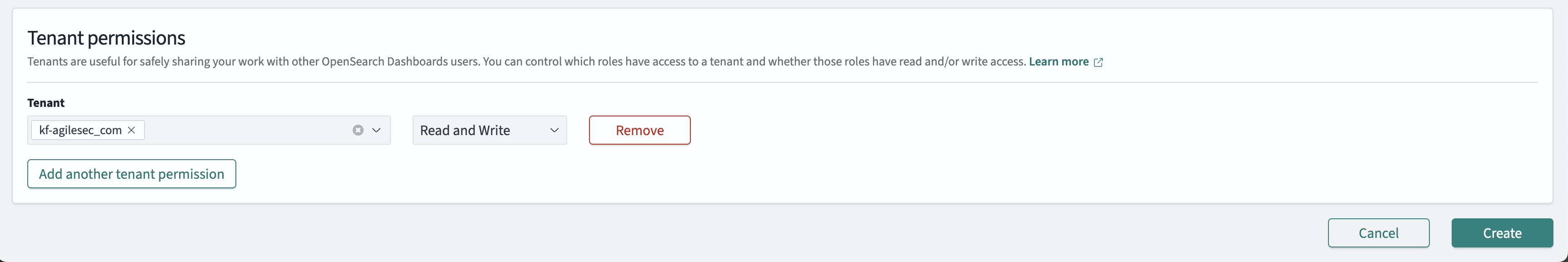
Task: Click the Tenant field label
Action: [x=45, y=103]
